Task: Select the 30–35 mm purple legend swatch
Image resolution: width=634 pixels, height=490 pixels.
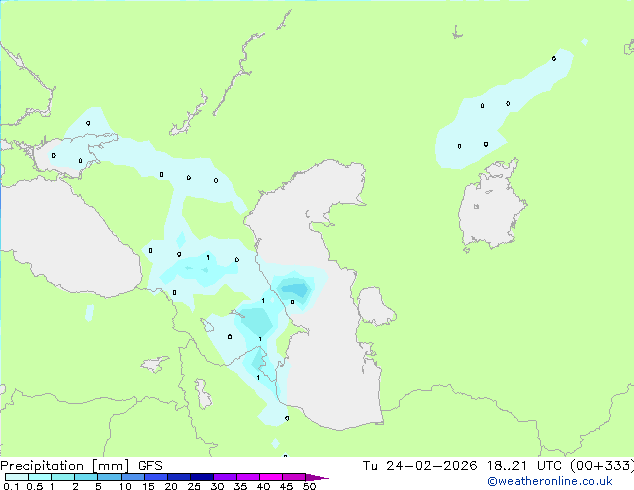Action: [225, 477]
